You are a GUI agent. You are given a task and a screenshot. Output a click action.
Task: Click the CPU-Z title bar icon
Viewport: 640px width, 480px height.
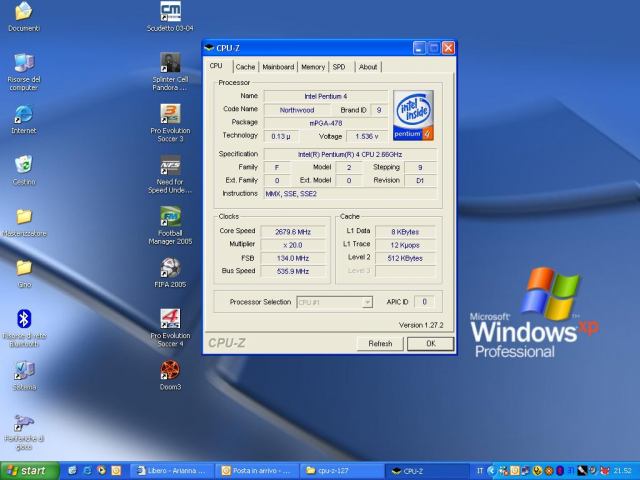pyautogui.click(x=209, y=48)
